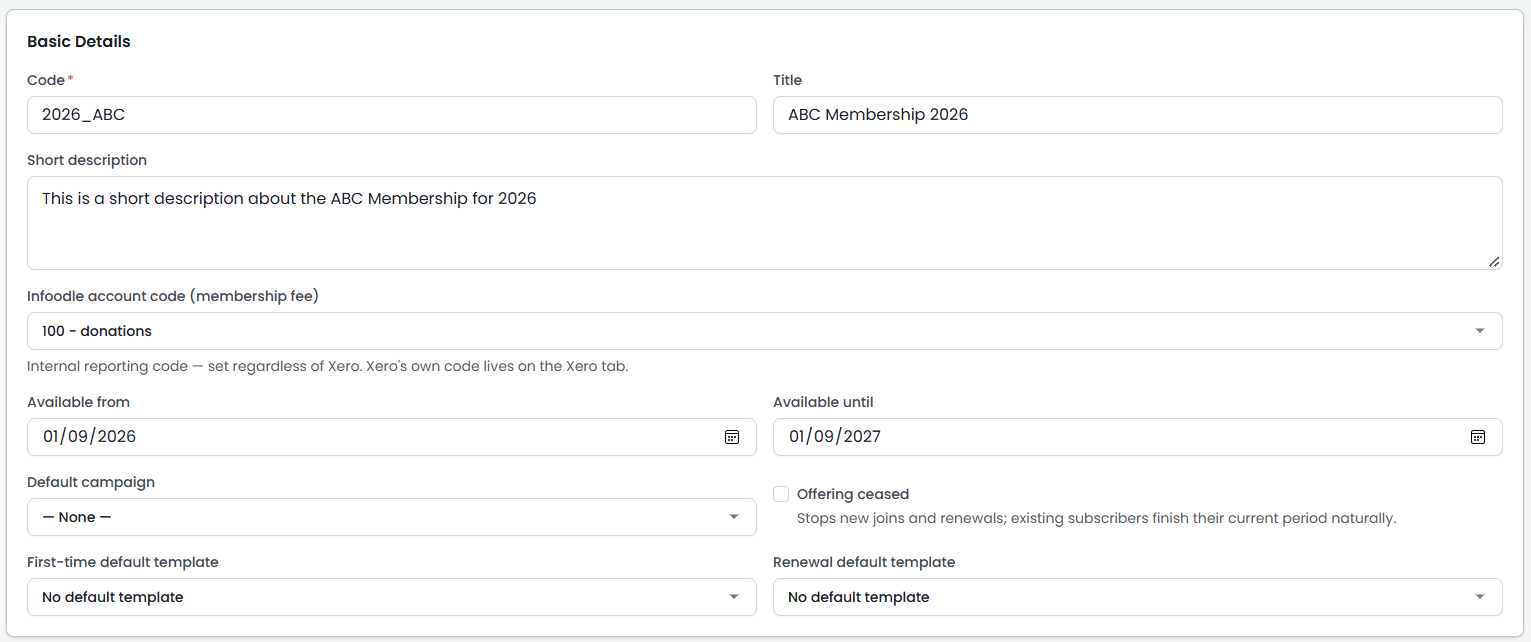The height and width of the screenshot is (642, 1531).
Task: Open the Available from calendar picker icon
Action: pos(732,437)
